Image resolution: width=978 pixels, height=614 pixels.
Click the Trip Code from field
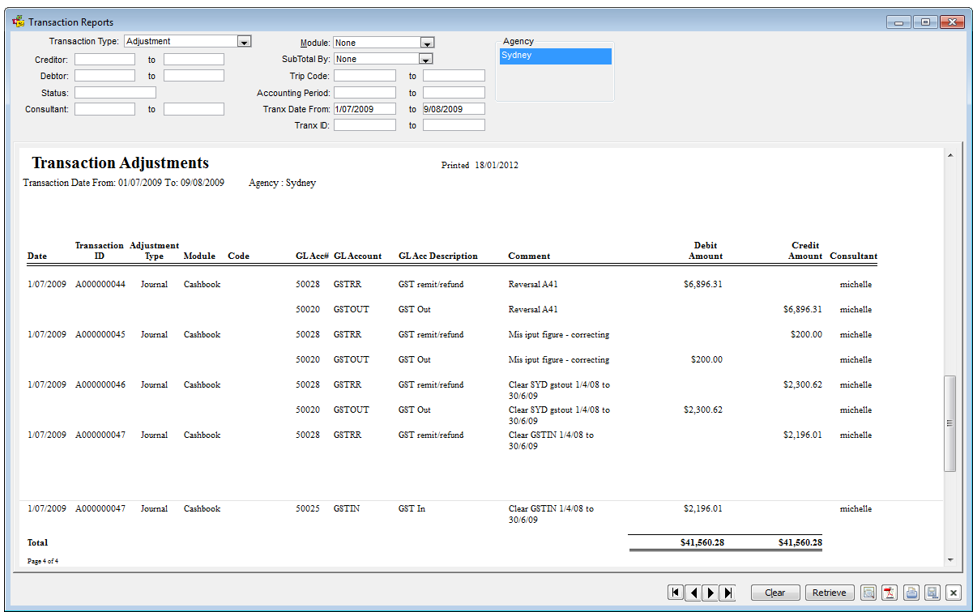(x=365, y=76)
